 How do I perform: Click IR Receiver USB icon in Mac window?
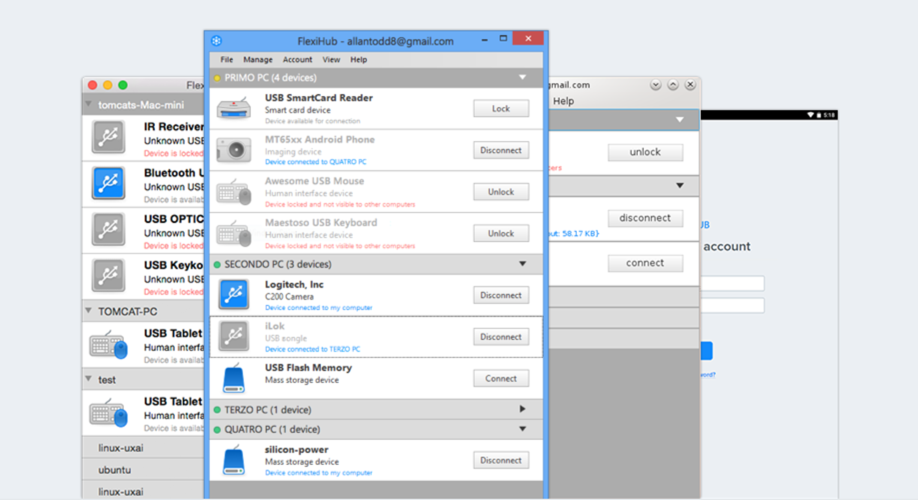108,137
